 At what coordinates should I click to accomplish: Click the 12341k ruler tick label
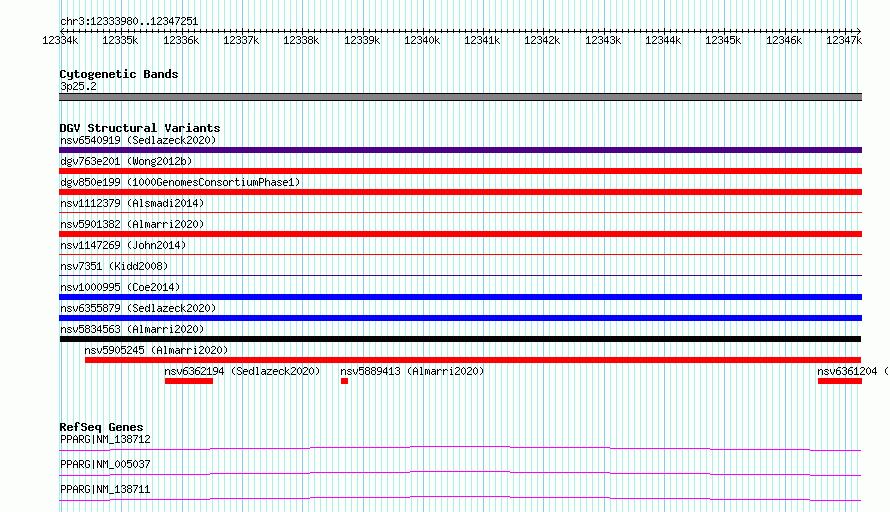click(x=482, y=40)
